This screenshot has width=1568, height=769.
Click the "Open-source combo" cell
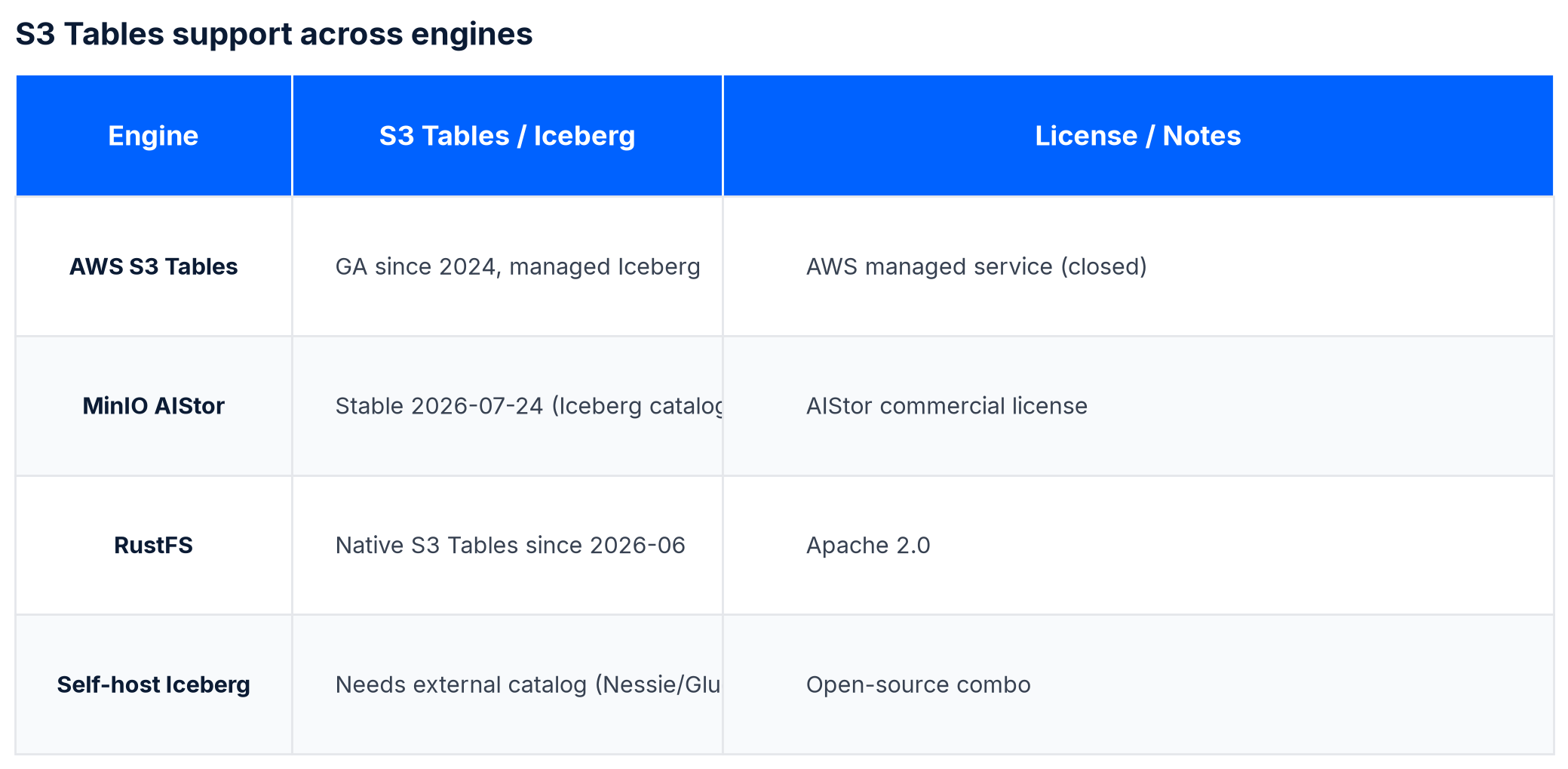click(1137, 684)
